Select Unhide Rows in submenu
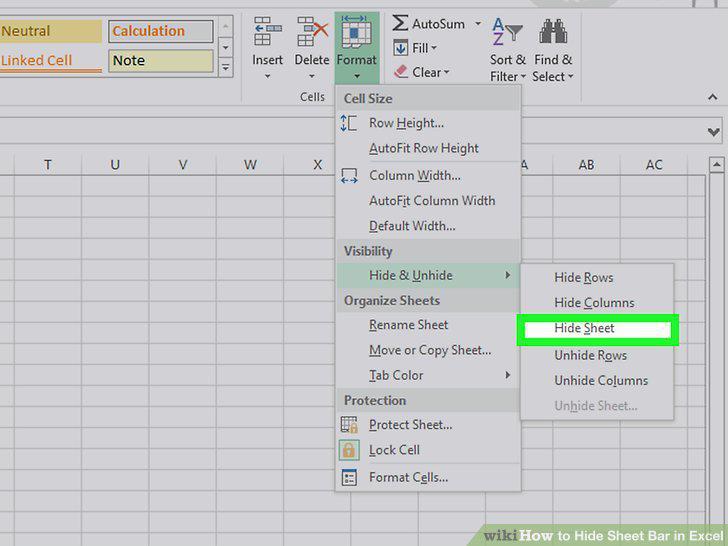This screenshot has height=546, width=728. tap(597, 356)
